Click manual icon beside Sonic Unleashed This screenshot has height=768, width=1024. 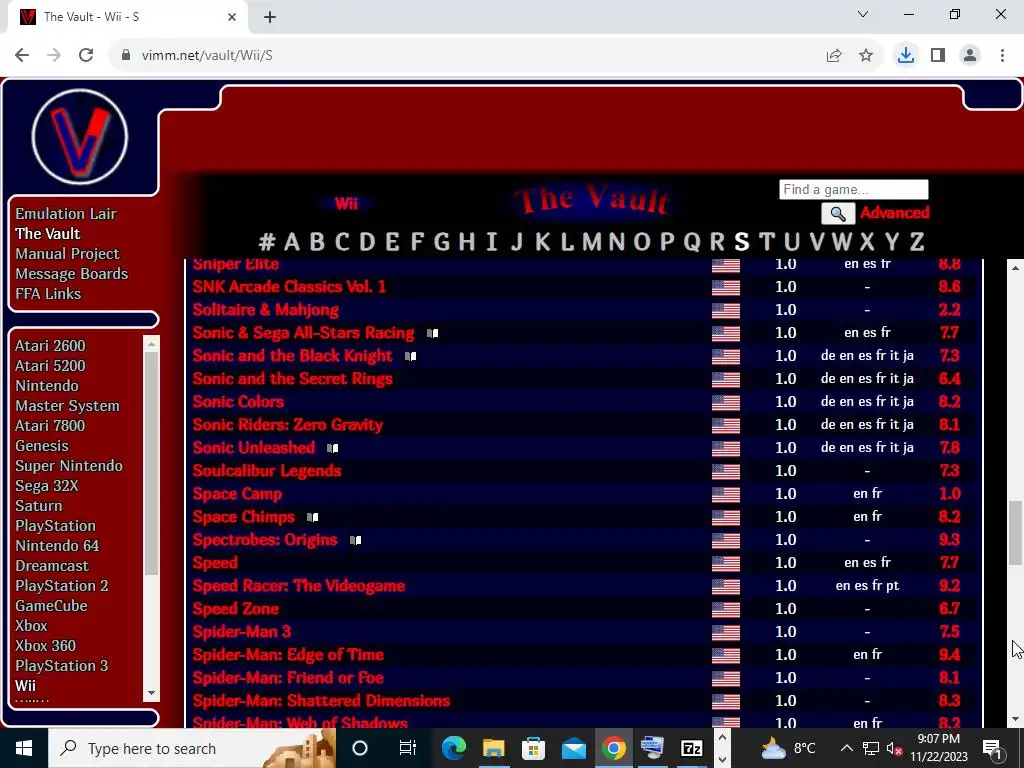pos(332,448)
